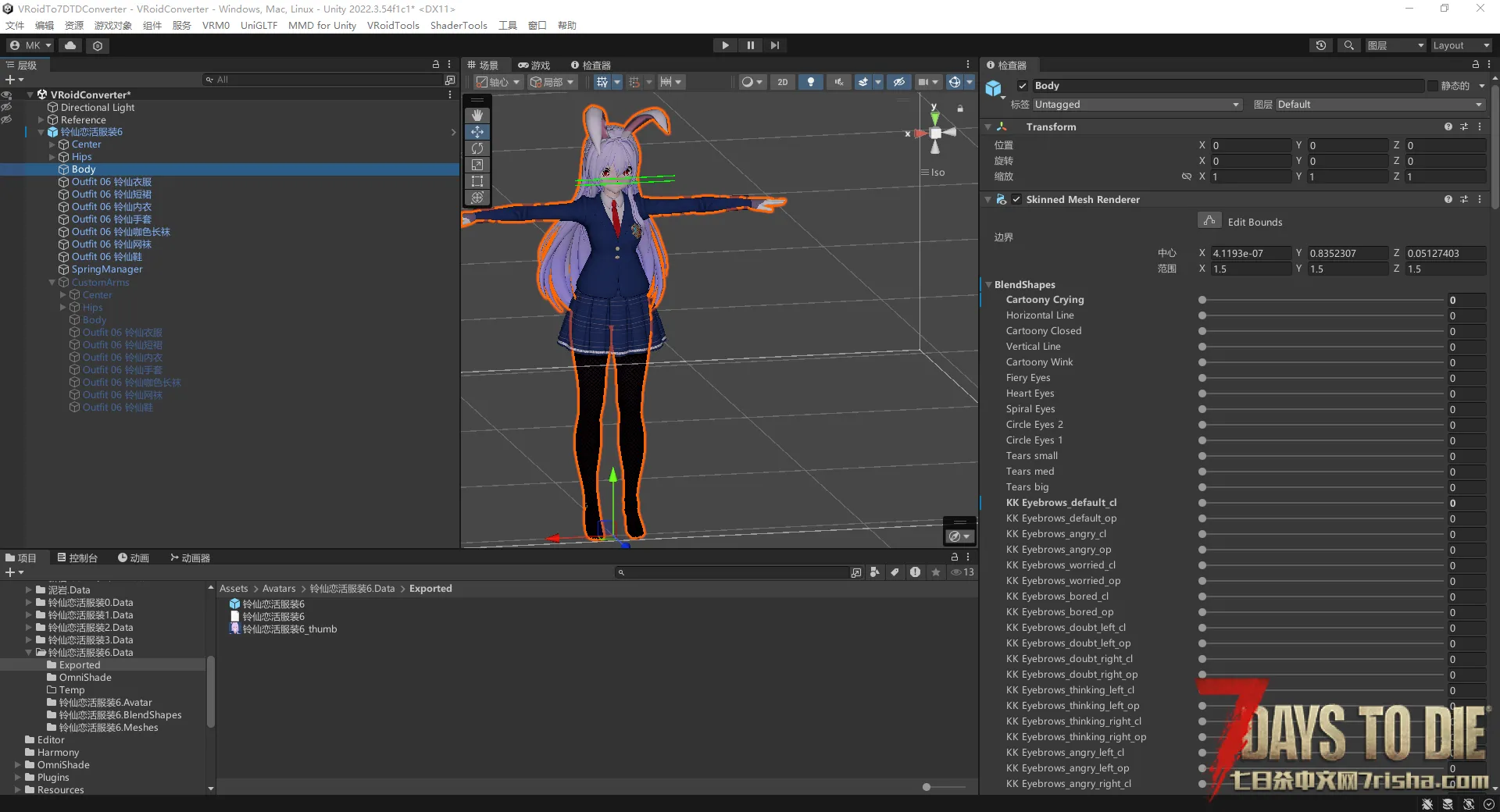Uncheck the Body active checkbox
Image resolution: width=1500 pixels, height=812 pixels.
[x=1023, y=86]
